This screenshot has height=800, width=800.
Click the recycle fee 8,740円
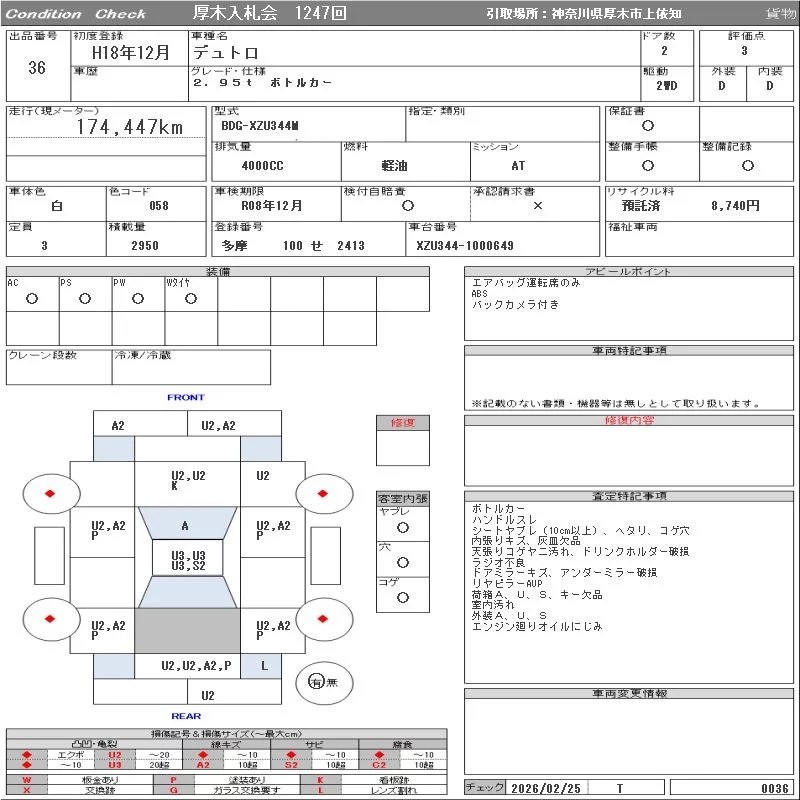(735, 206)
